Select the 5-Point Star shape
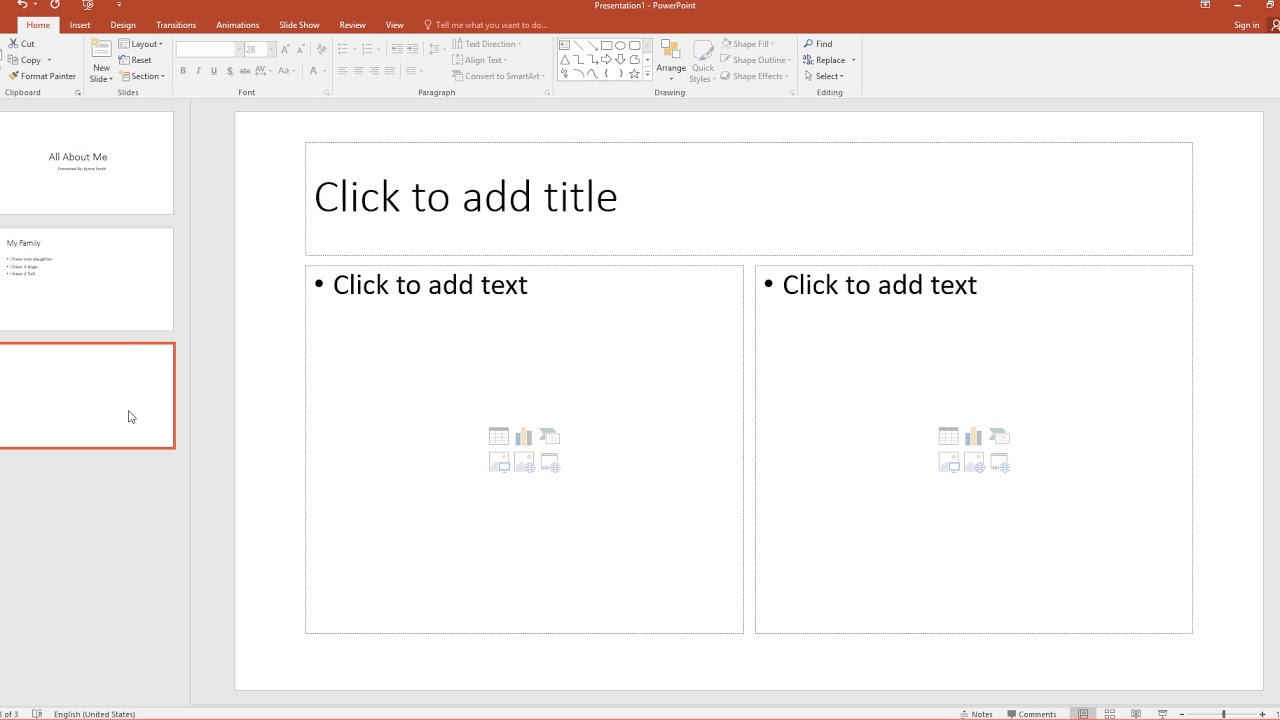The image size is (1280, 720). 634,74
